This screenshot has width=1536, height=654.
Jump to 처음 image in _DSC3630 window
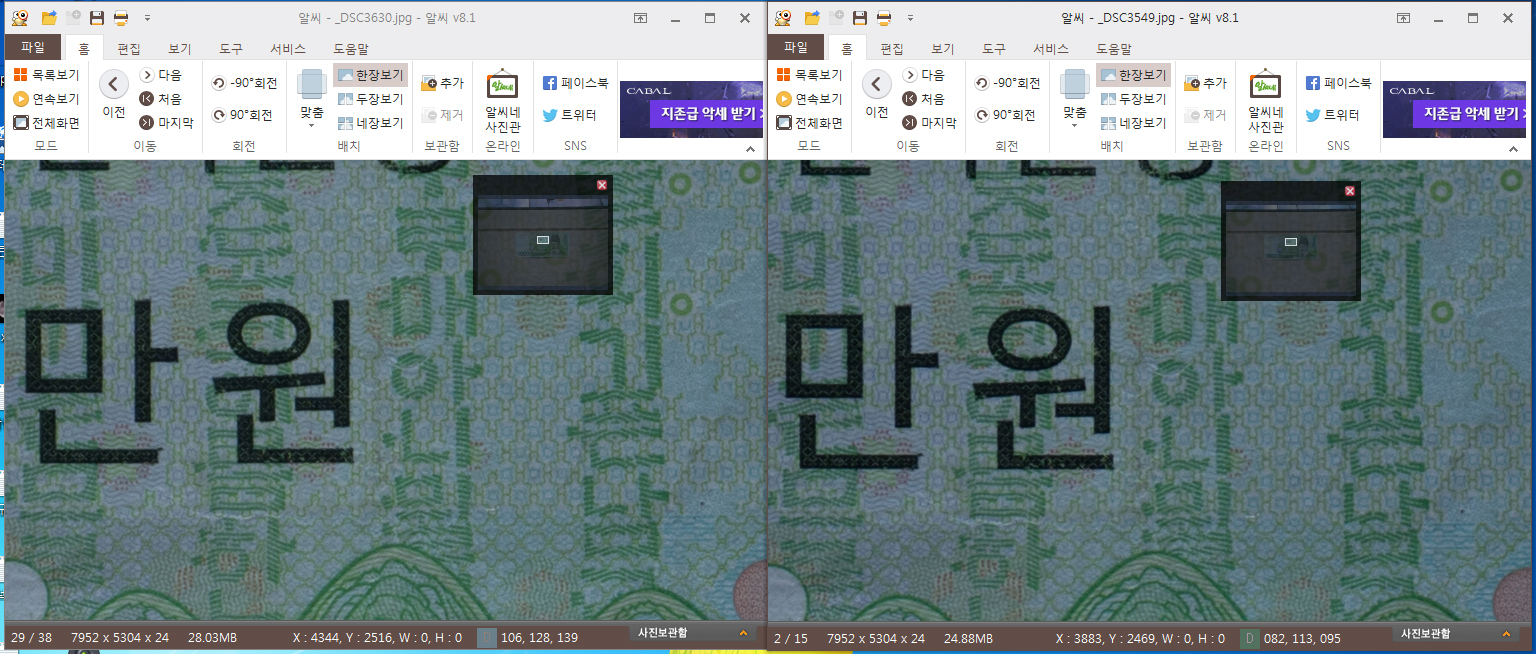[x=161, y=99]
